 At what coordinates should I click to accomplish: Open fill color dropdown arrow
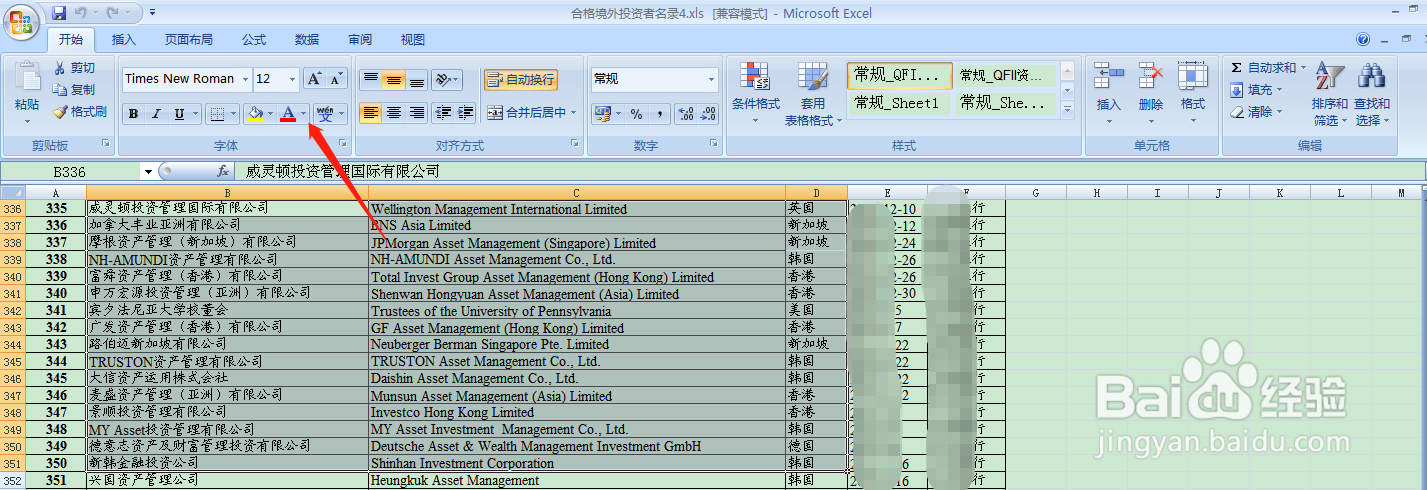click(x=271, y=114)
